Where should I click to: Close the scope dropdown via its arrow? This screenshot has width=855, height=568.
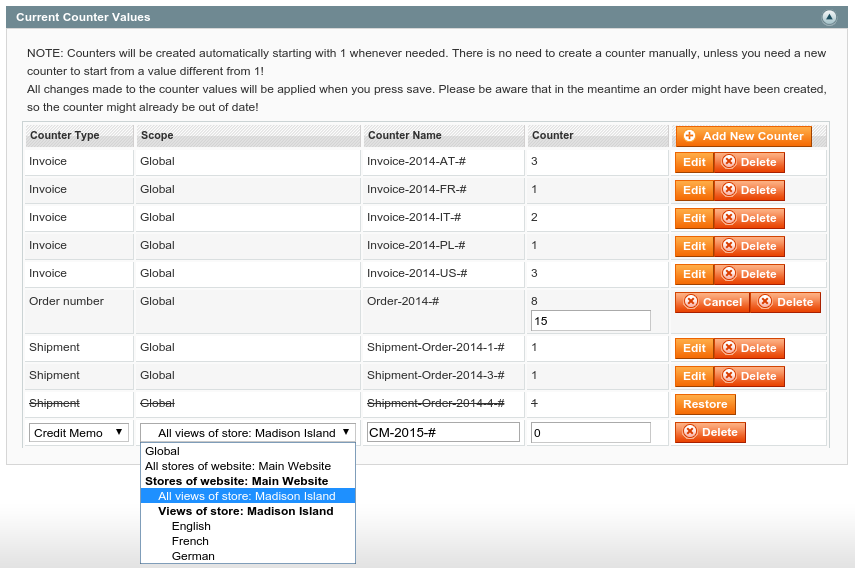[x=346, y=432]
